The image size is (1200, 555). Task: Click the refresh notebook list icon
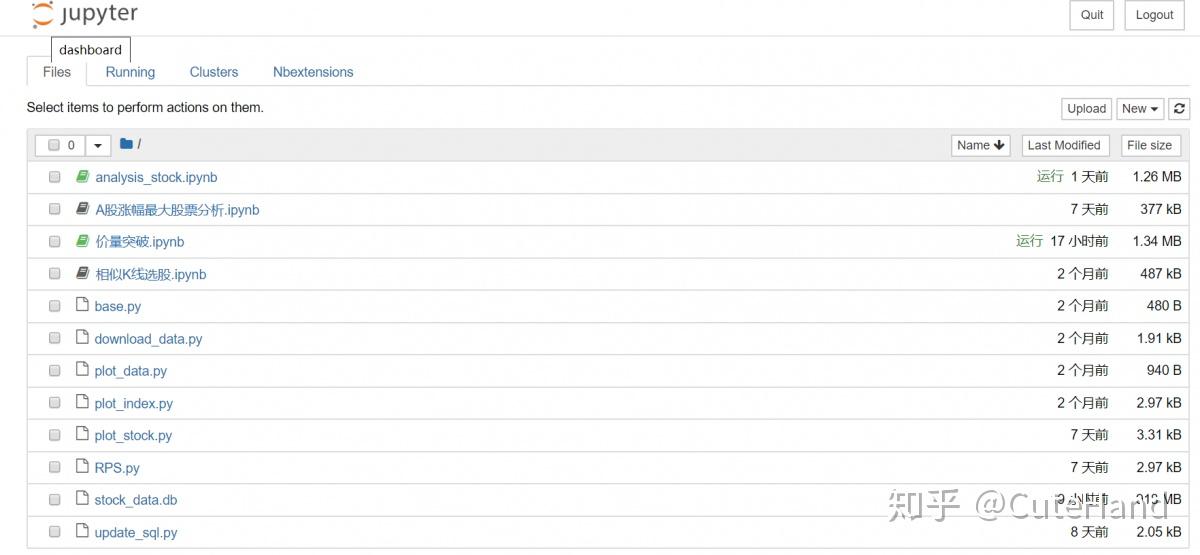1180,109
